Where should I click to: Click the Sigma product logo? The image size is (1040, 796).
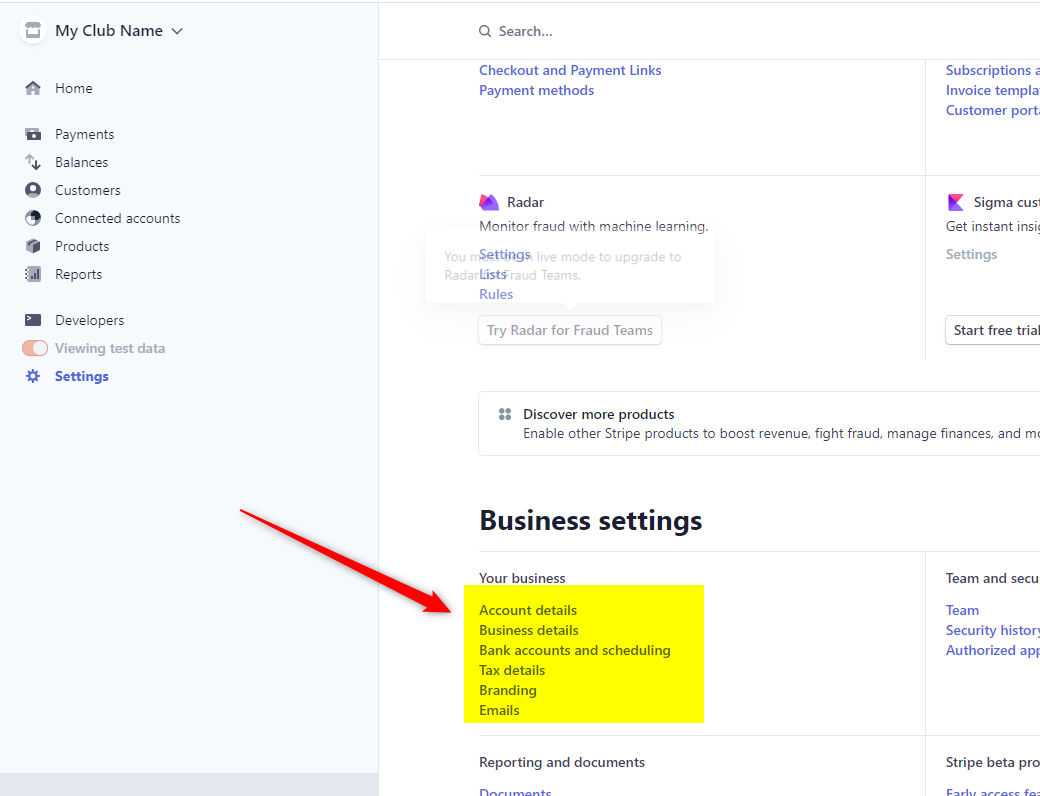coord(955,202)
